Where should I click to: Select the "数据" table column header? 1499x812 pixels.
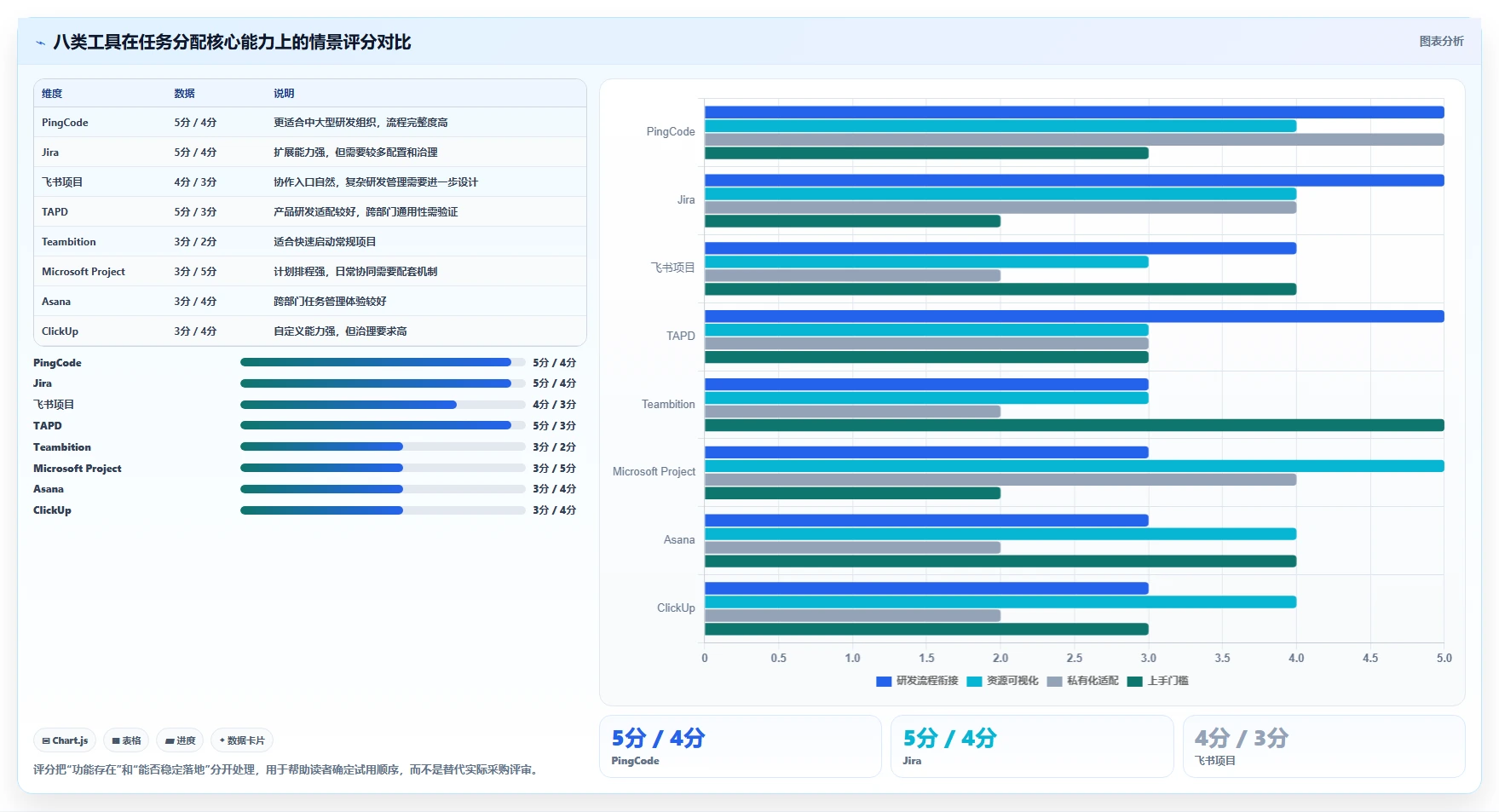[x=184, y=94]
